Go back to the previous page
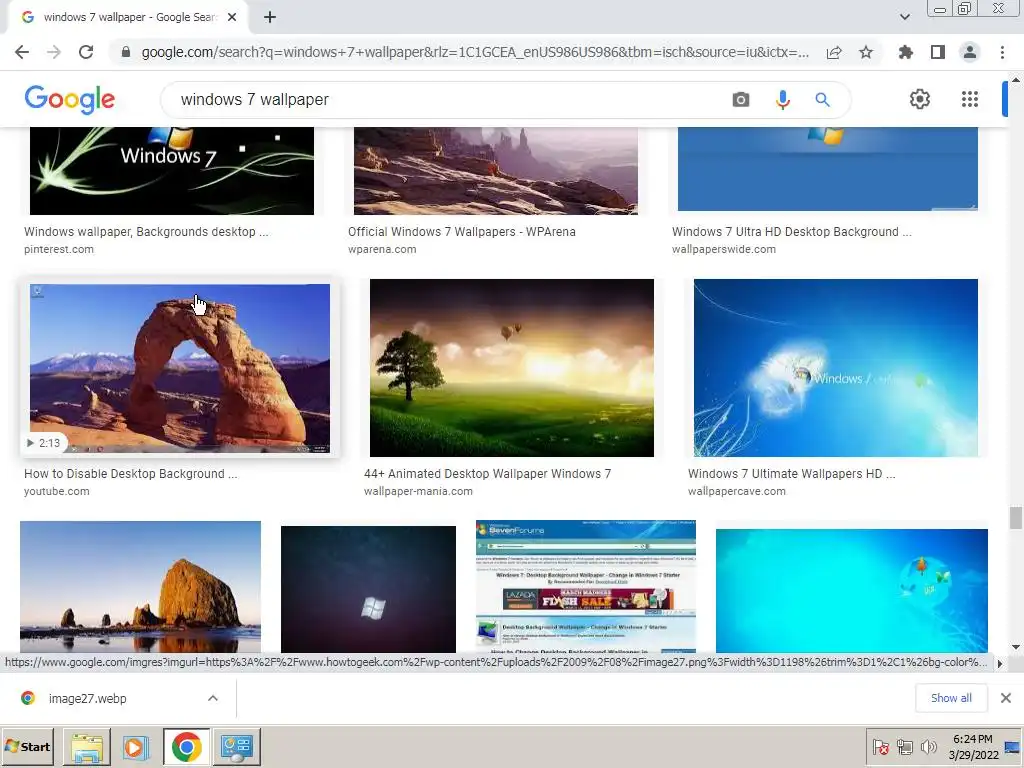The image size is (1024, 768). [x=22, y=52]
